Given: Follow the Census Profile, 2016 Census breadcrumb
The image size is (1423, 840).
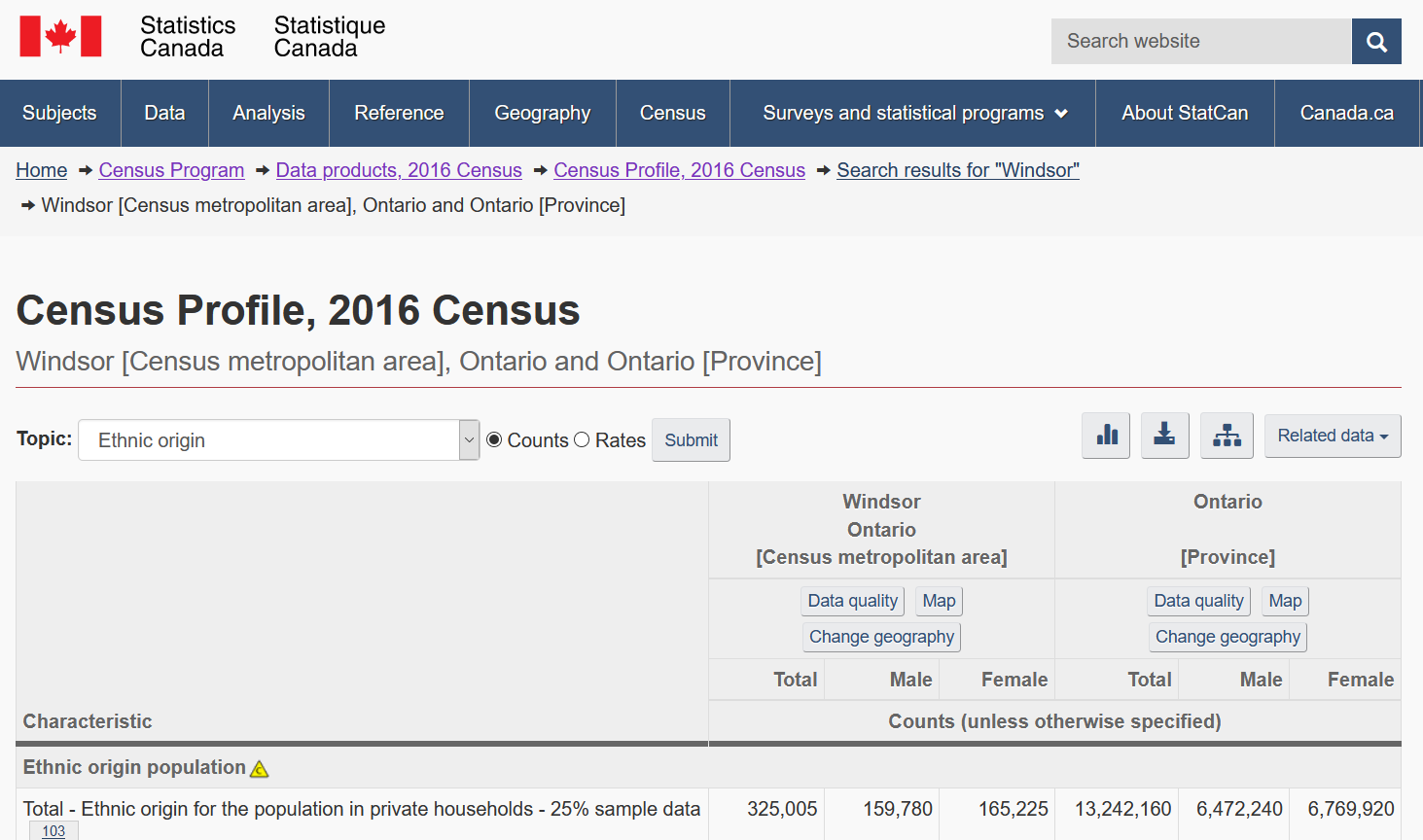Looking at the screenshot, I should [679, 170].
